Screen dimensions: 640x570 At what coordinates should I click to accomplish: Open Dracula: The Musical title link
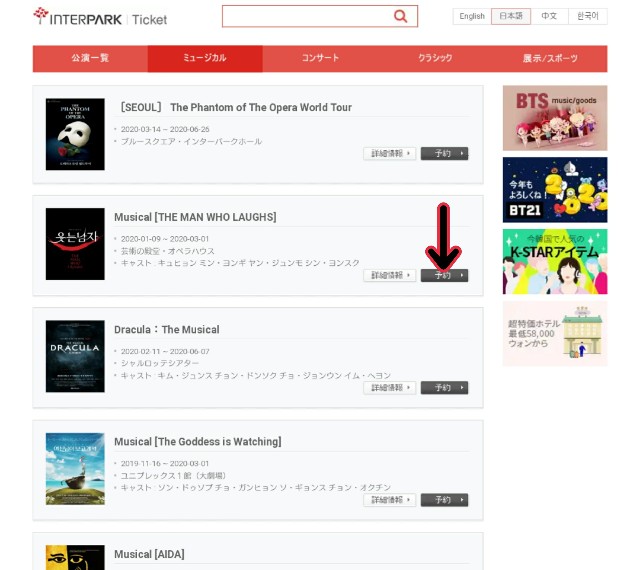167,330
